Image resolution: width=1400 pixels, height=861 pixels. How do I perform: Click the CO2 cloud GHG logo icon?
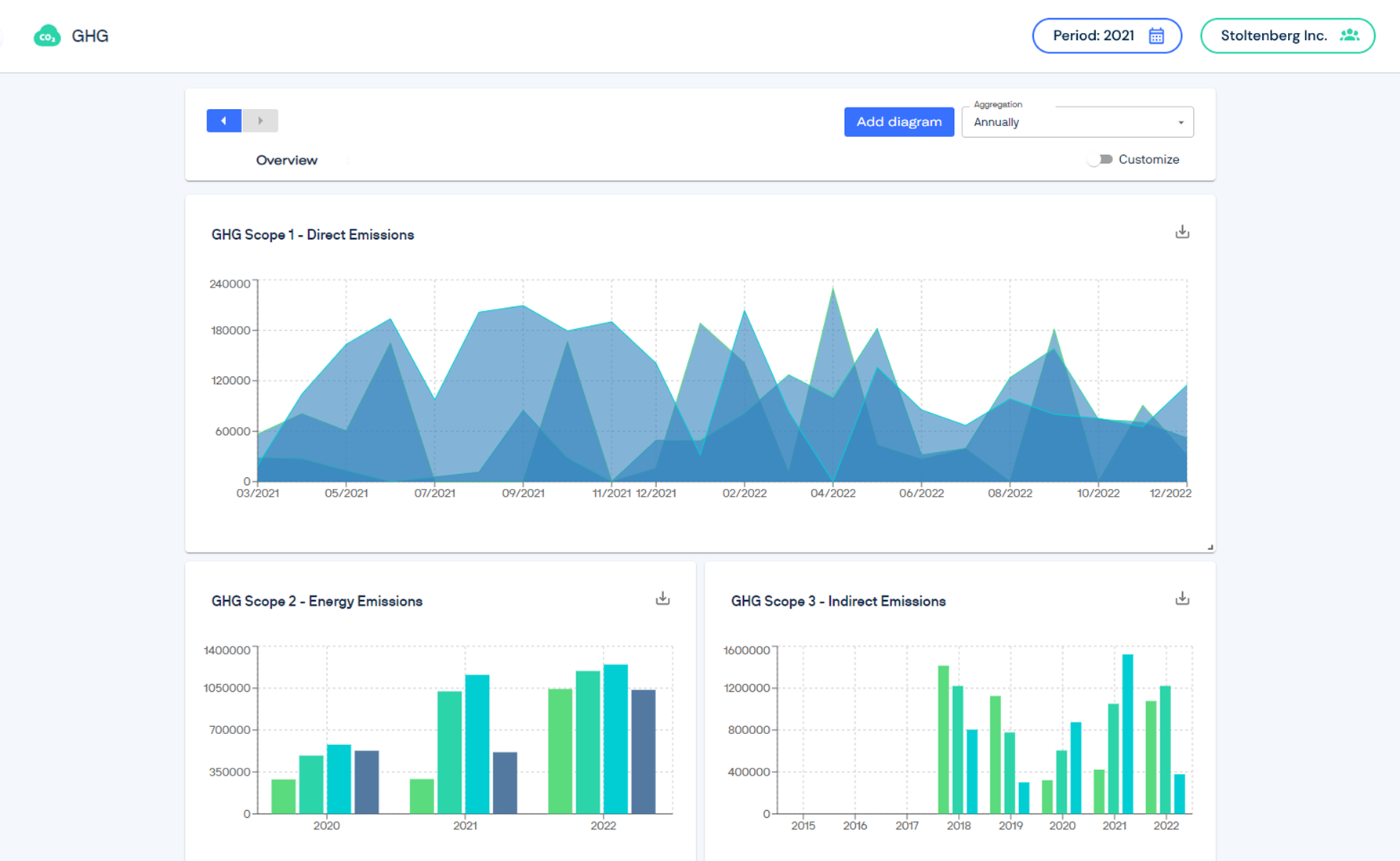tap(46, 35)
